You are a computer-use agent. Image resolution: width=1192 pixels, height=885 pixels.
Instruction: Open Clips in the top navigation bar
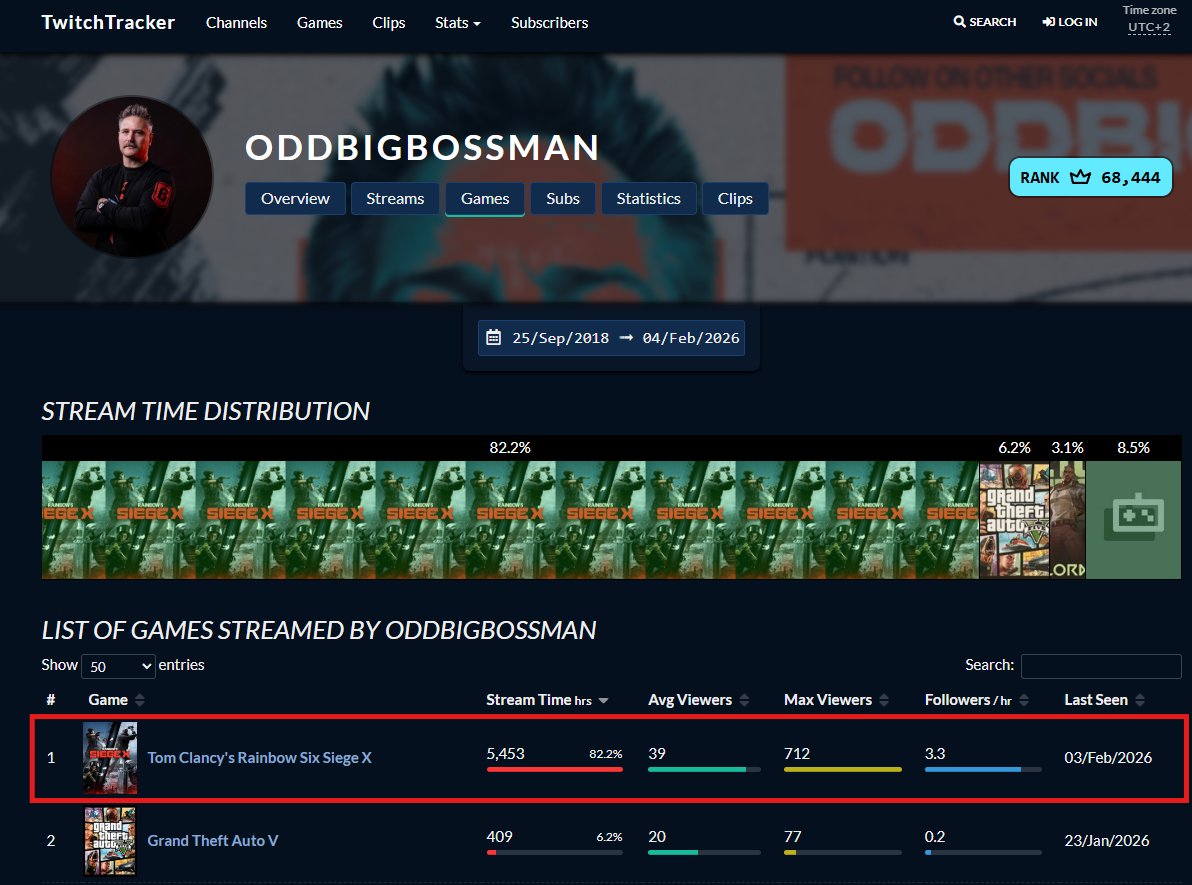[388, 23]
